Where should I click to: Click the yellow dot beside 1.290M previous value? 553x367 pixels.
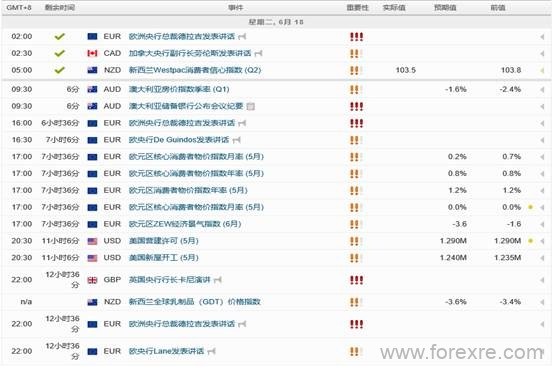coord(530,241)
